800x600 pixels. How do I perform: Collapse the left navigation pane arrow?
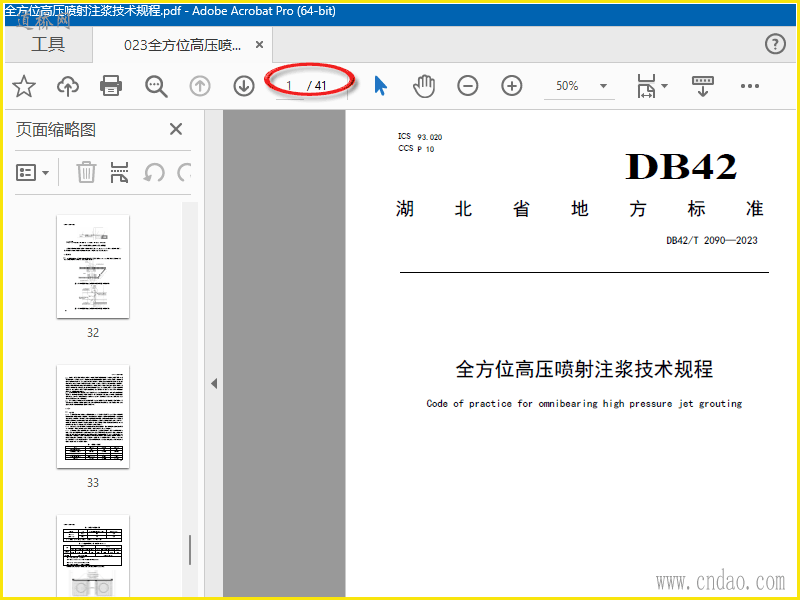(214, 384)
